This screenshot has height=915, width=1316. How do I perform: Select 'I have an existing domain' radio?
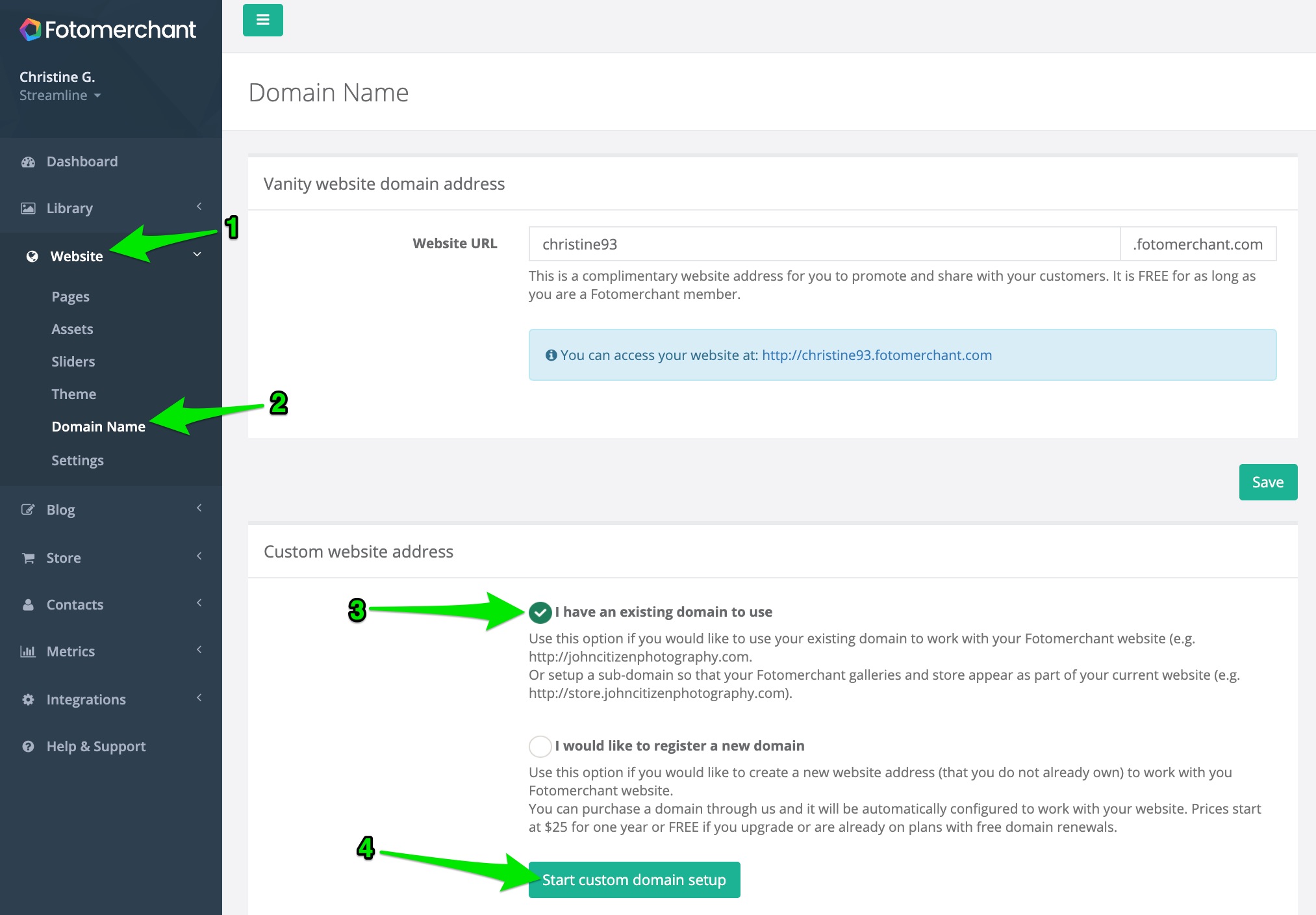[x=540, y=612]
